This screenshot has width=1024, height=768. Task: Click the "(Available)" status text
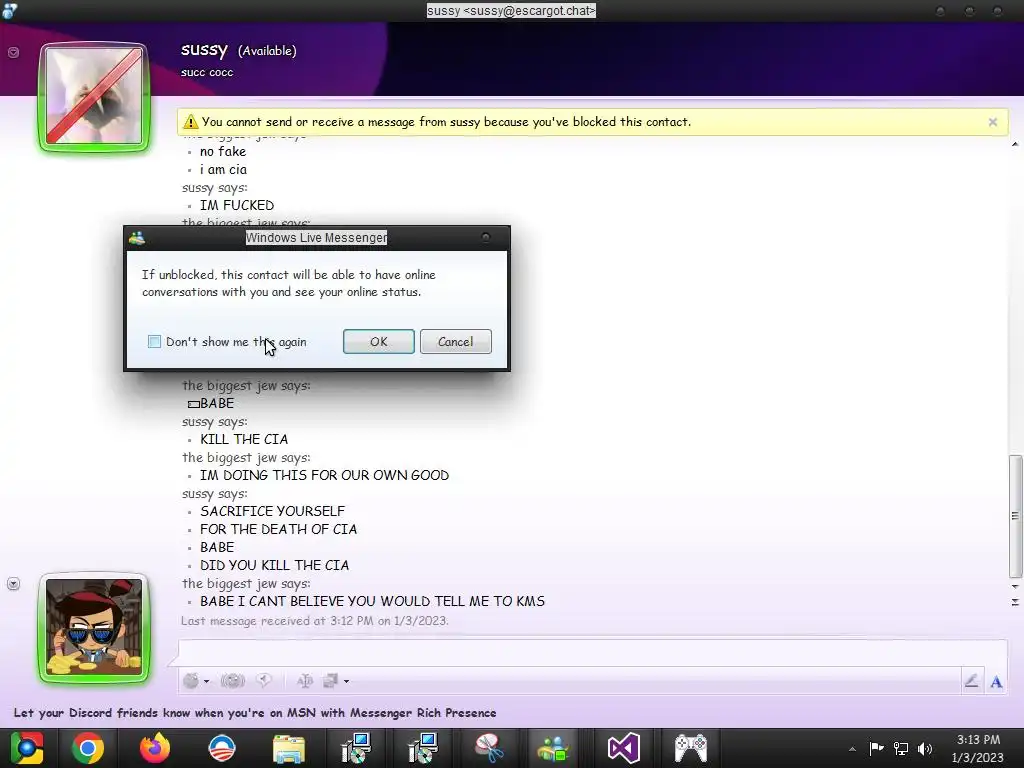(267, 51)
